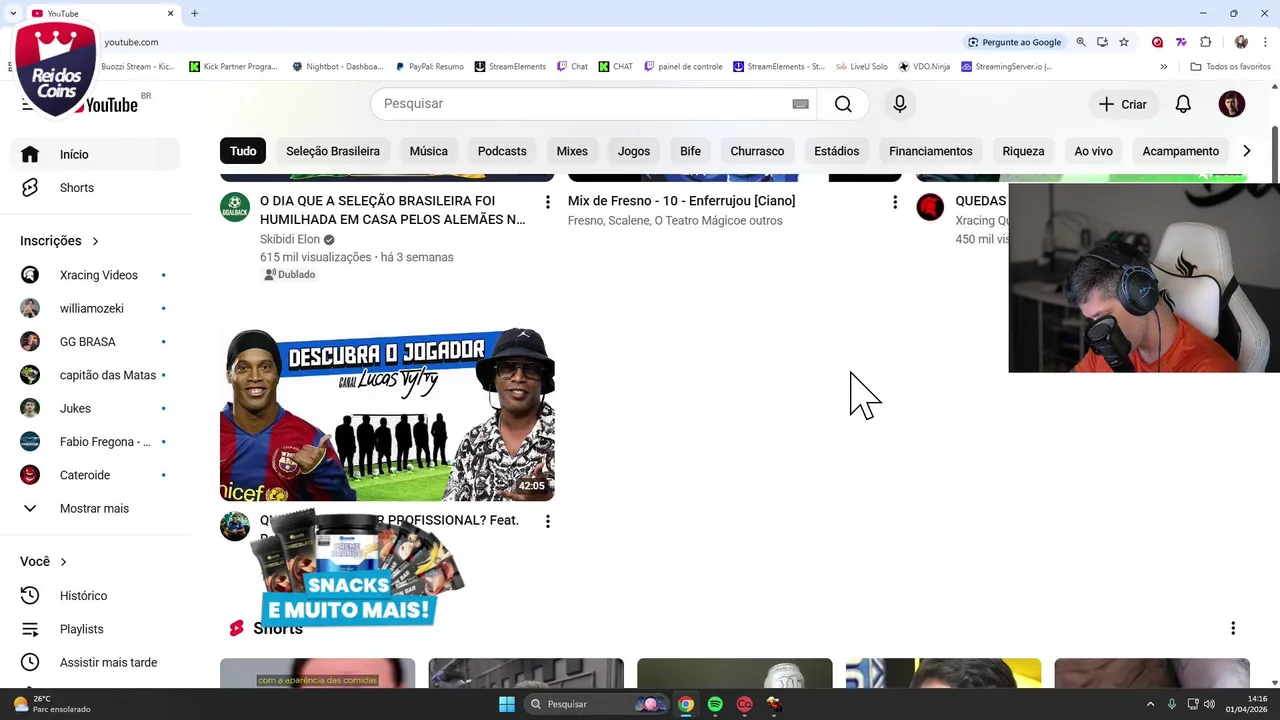The width and height of the screenshot is (1280, 720).
Task: Open the PayPal Resumo bookmark
Action: click(430, 67)
